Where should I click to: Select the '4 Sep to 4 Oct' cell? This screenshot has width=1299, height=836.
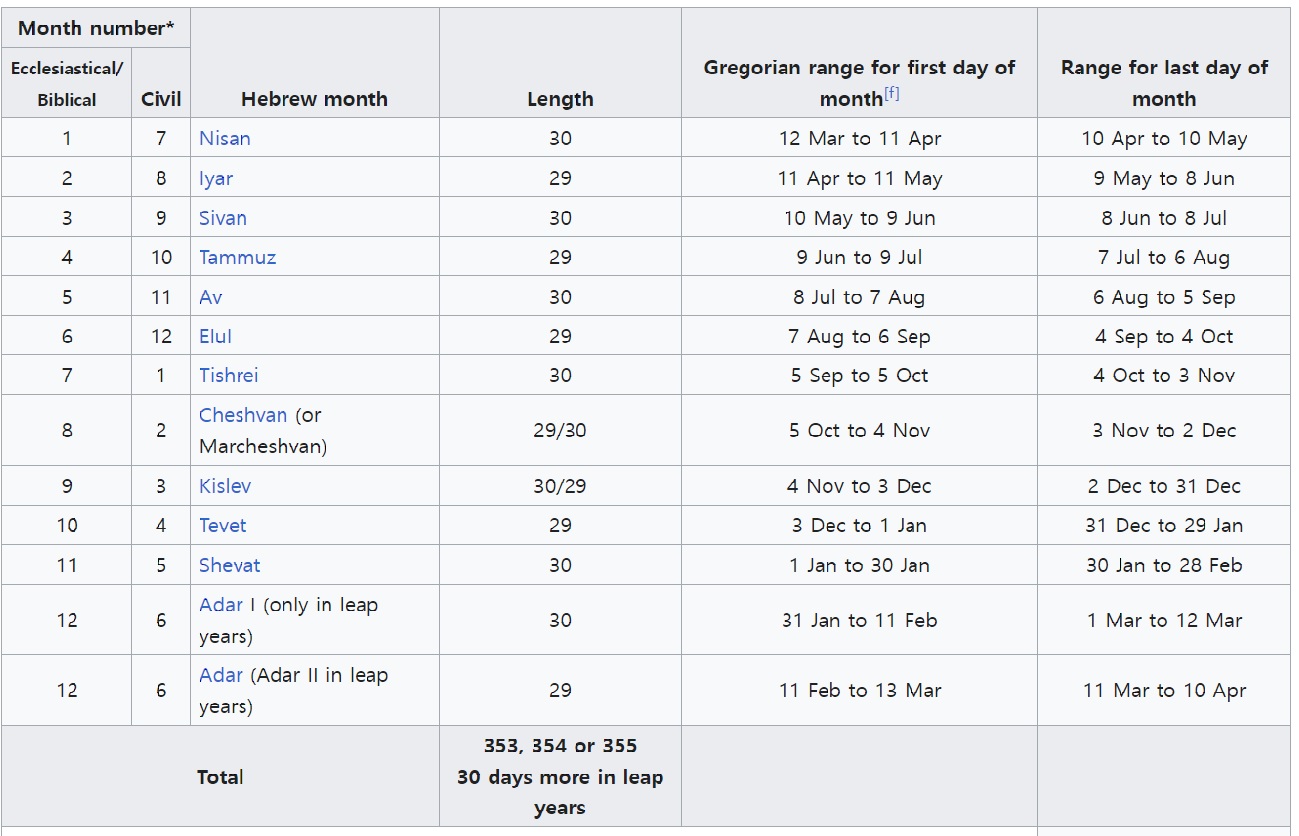(1164, 336)
